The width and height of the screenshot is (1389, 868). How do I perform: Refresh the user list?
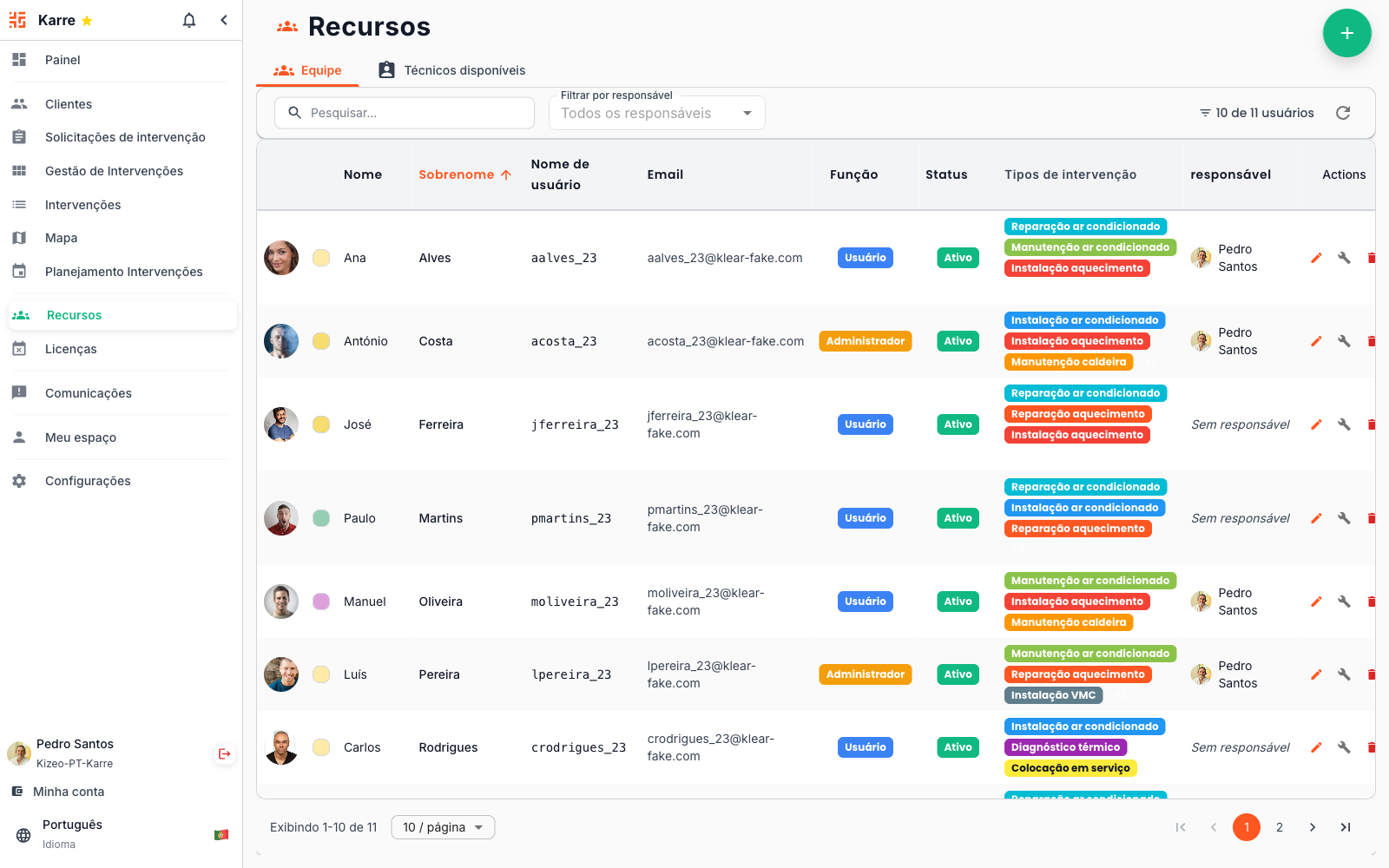pyautogui.click(x=1343, y=113)
